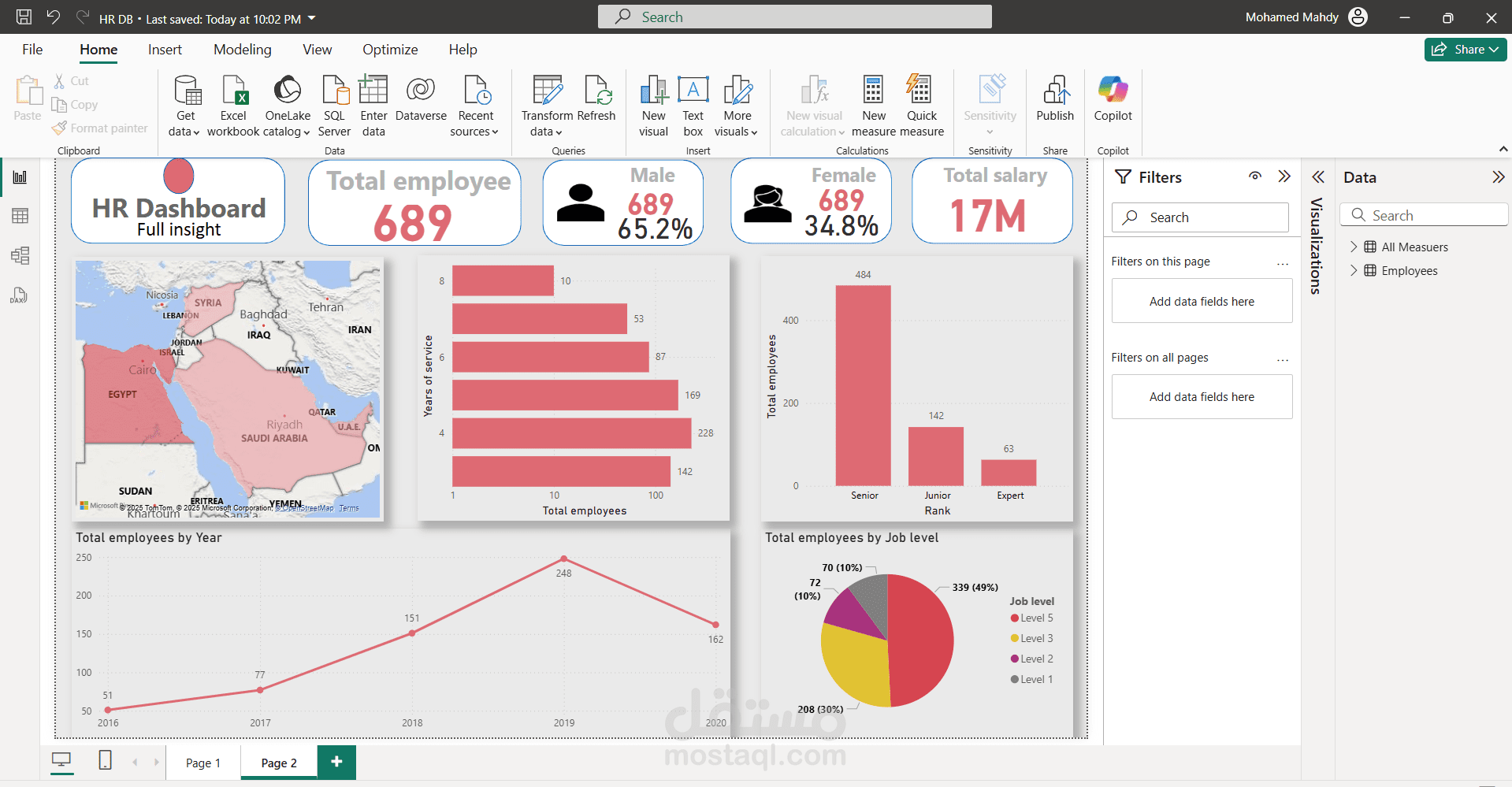Add a new report page
This screenshot has width=1512, height=787.
click(336, 762)
